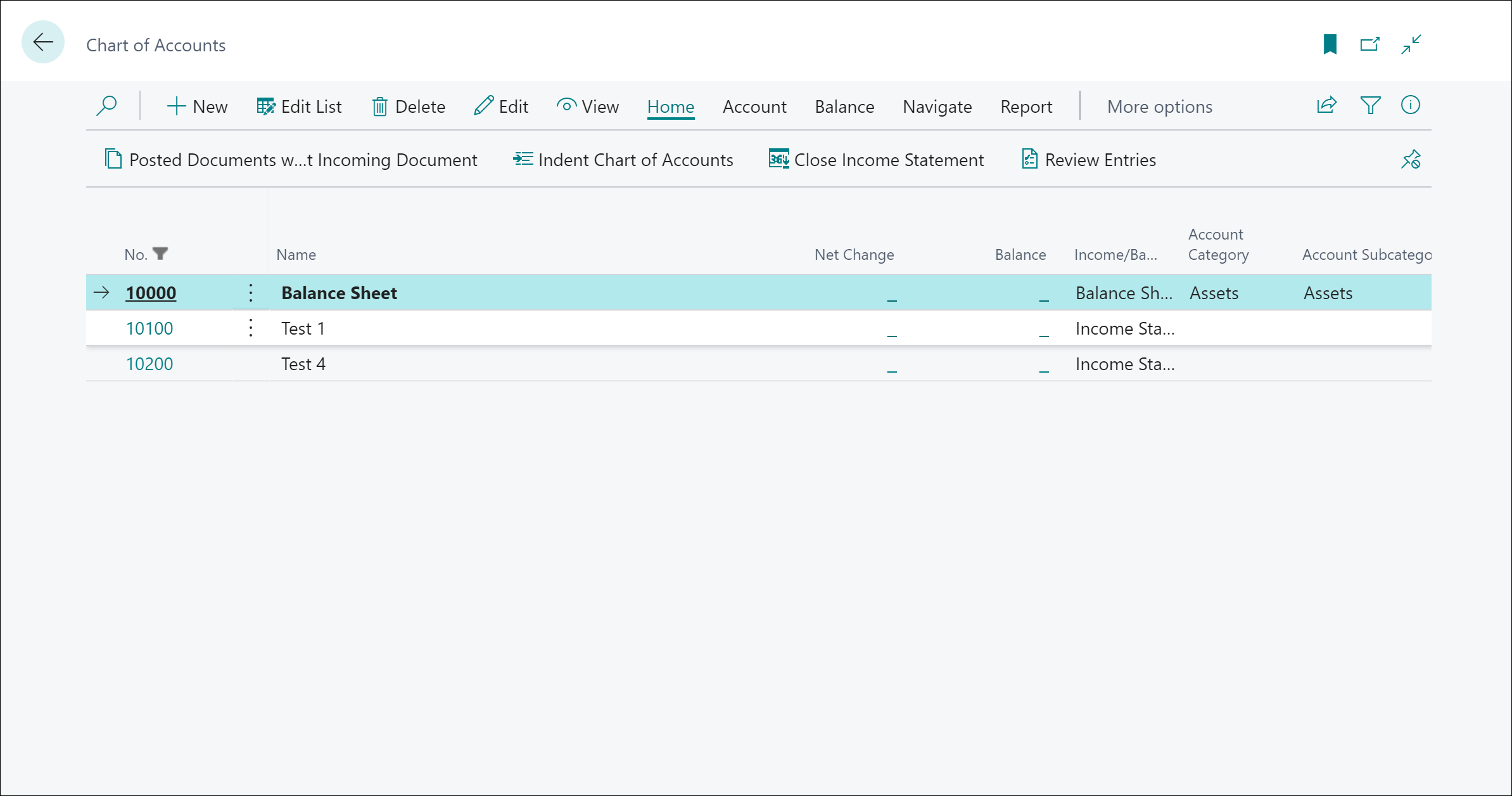The width and height of the screenshot is (1512, 796).
Task: Click Edit List action
Action: (299, 106)
